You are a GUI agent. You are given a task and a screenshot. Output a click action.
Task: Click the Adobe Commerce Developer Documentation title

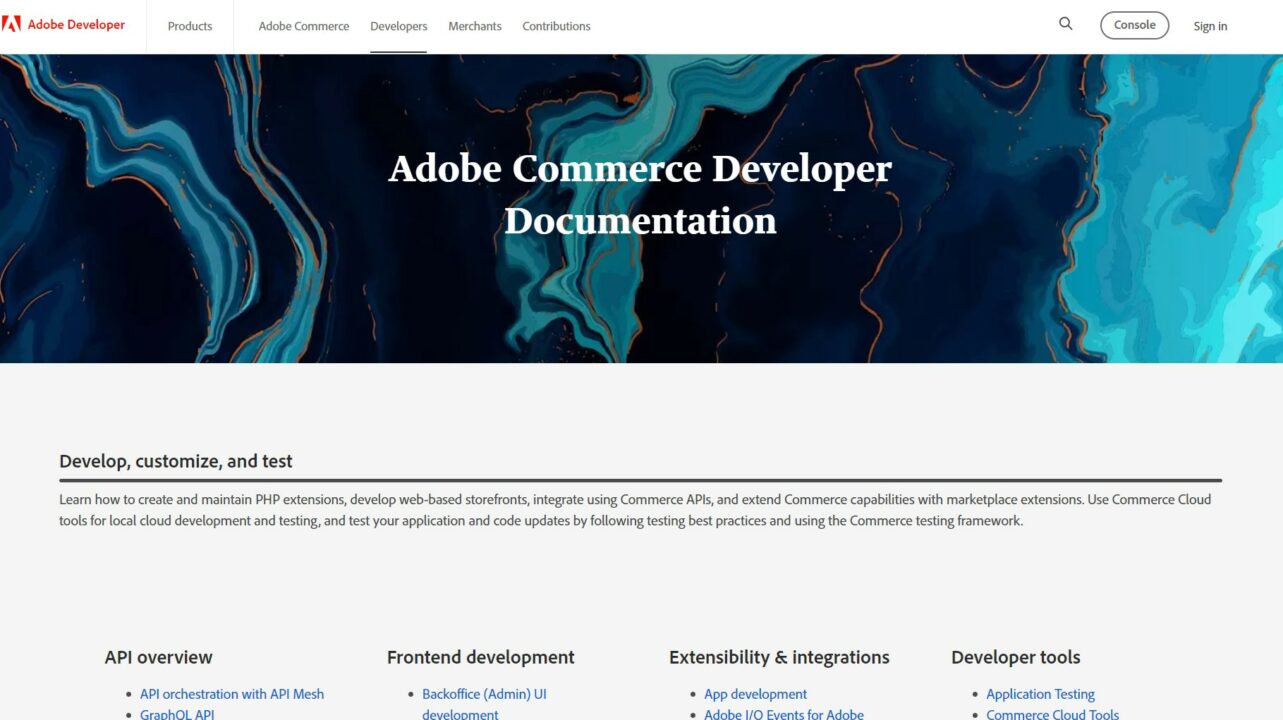[x=640, y=194]
